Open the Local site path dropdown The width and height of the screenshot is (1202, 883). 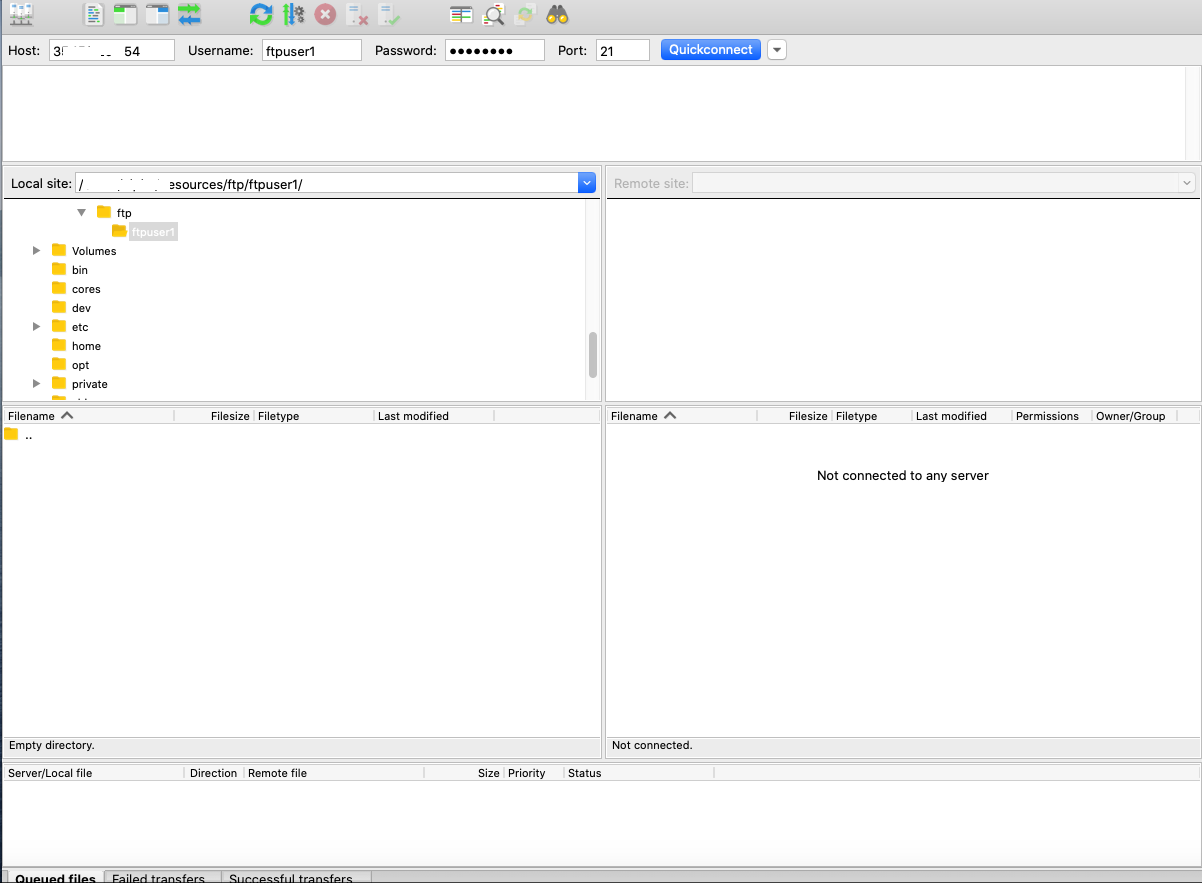point(587,183)
